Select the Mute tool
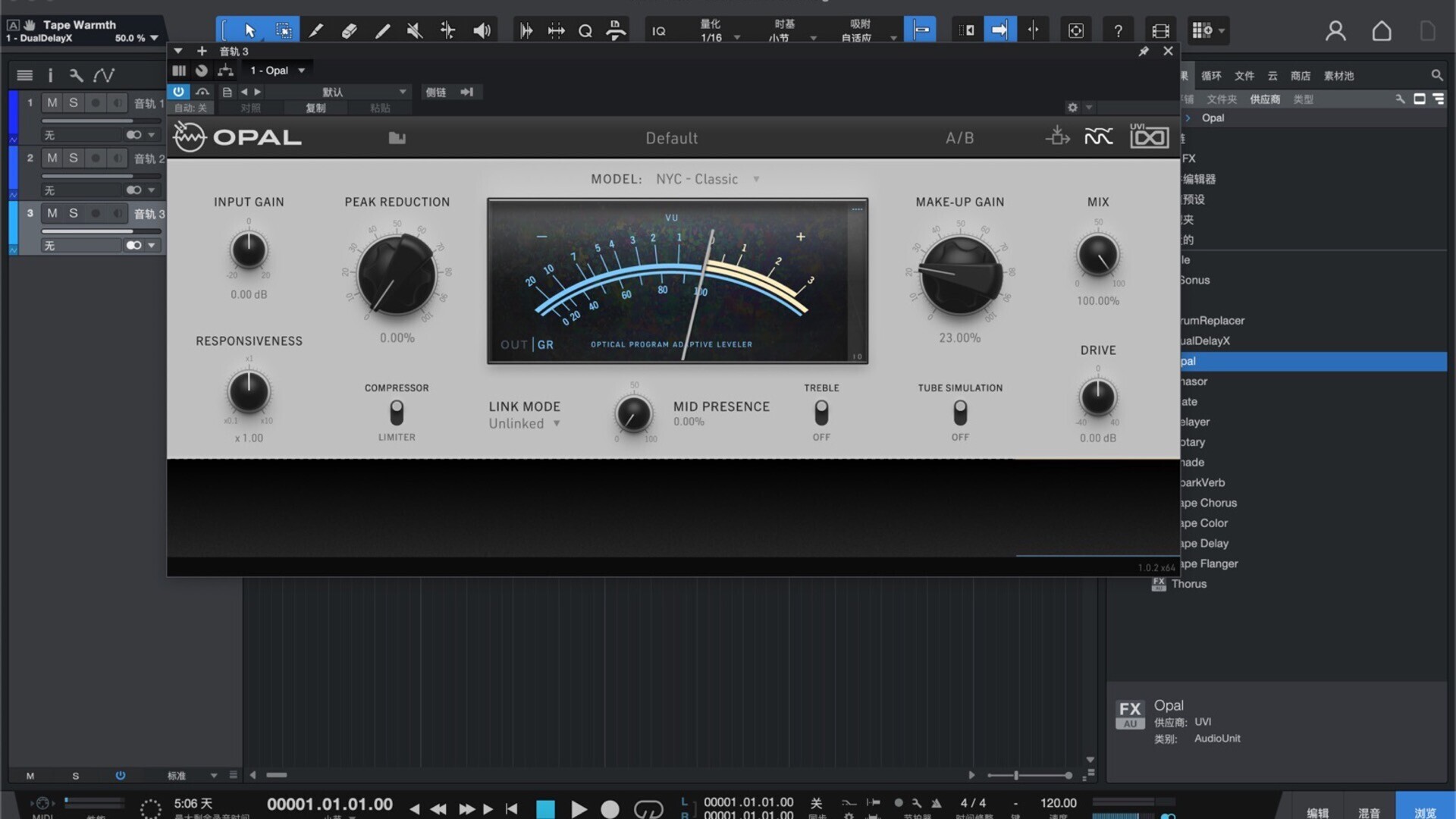Screen dimensions: 1456x819 pyautogui.click(x=415, y=30)
